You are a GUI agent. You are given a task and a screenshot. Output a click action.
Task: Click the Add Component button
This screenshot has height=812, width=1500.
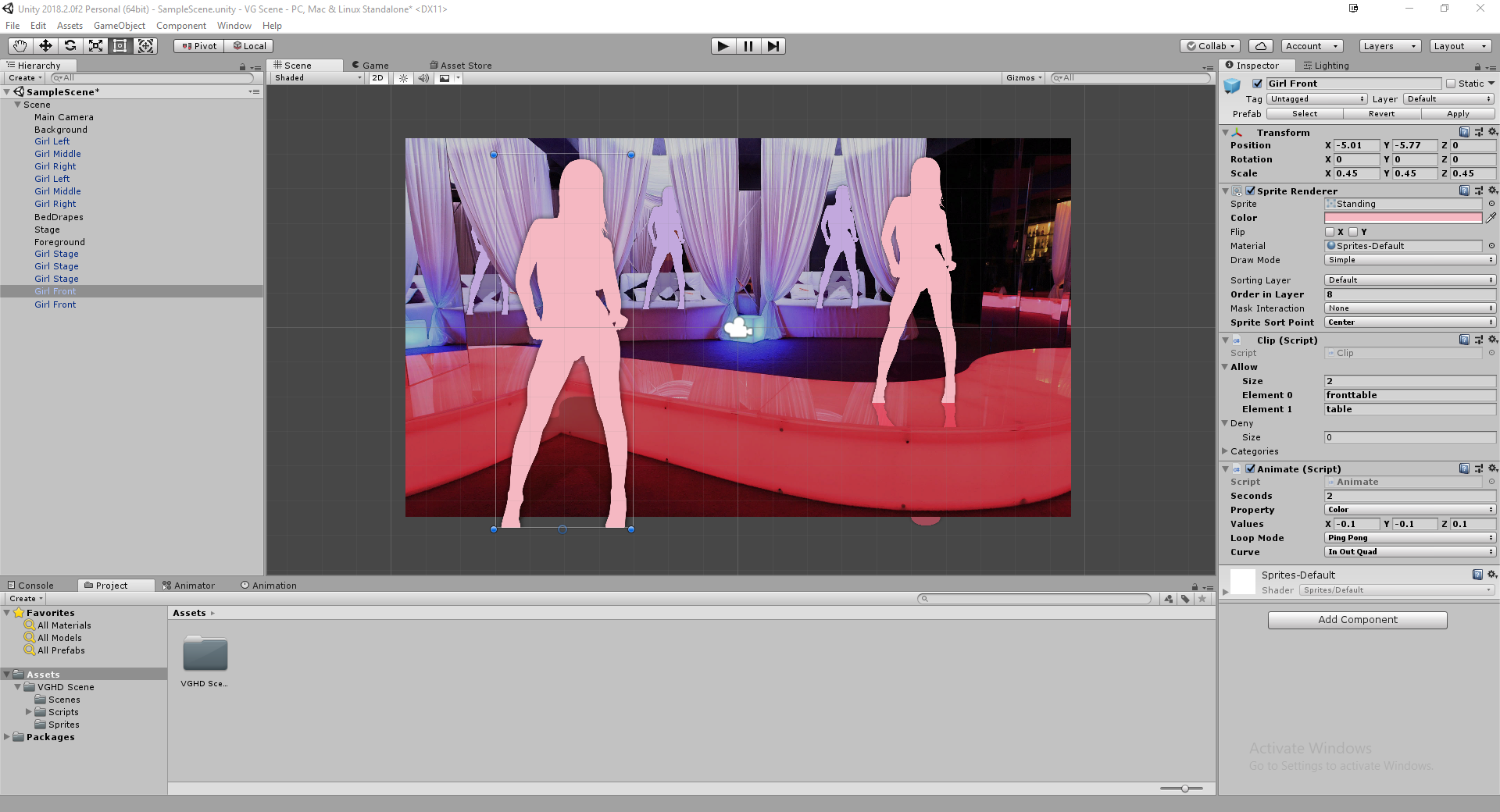(x=1357, y=620)
